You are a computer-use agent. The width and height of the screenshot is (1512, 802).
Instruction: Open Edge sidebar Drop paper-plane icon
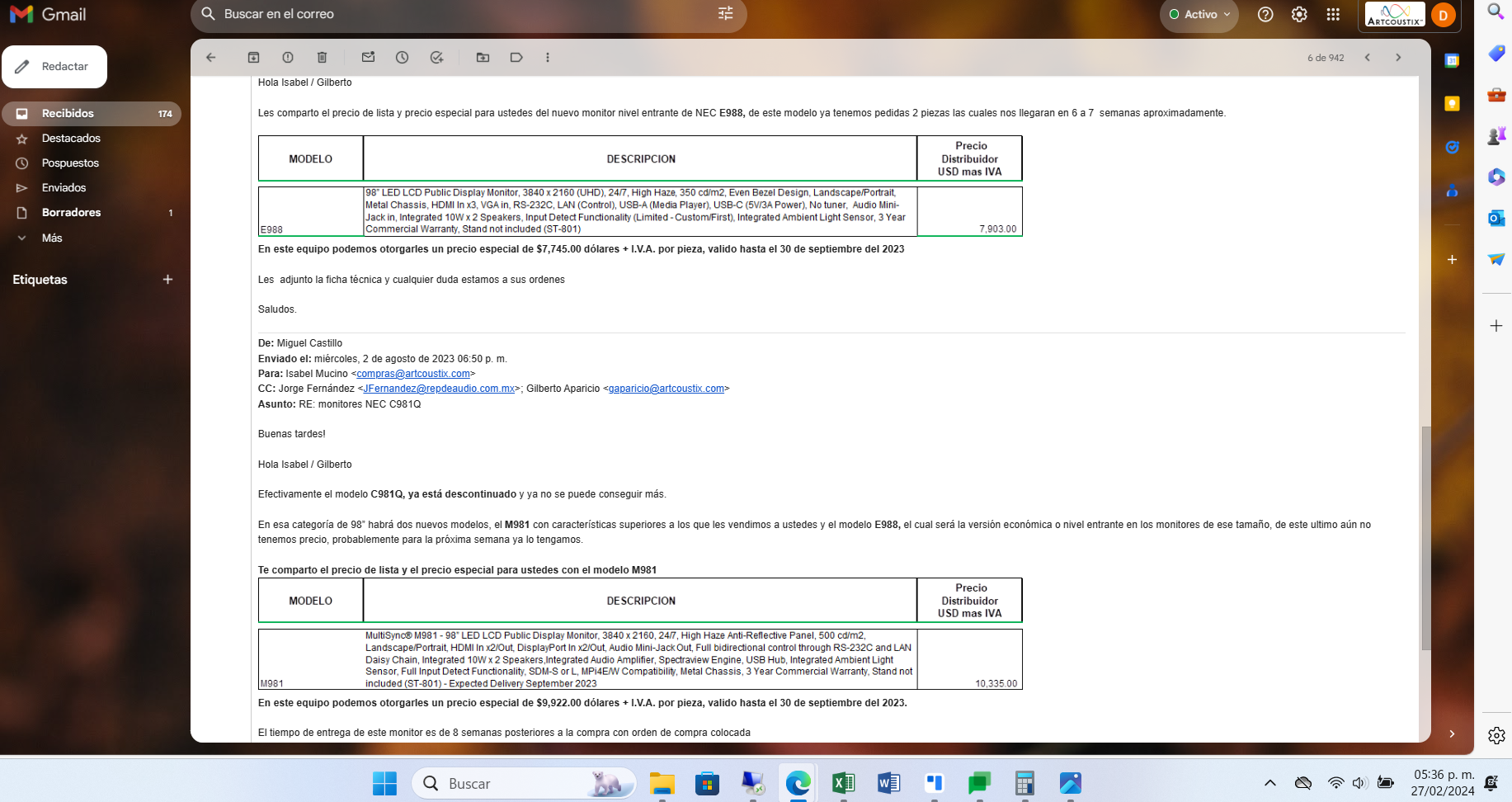[x=1496, y=259]
